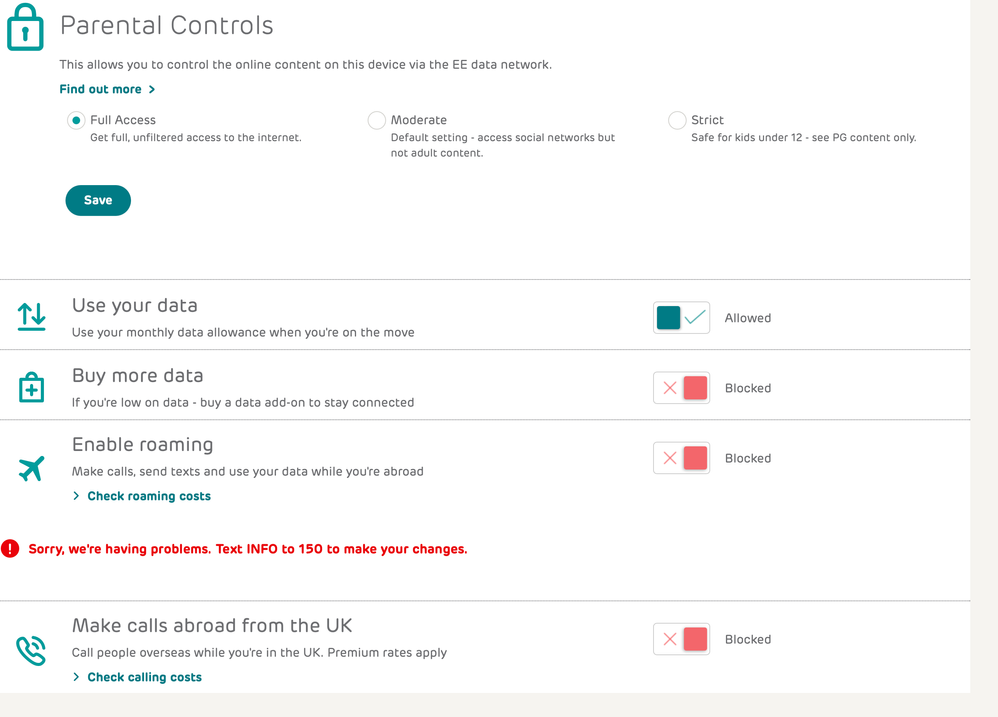Click the red error exclamation icon
The height and width of the screenshot is (717, 998).
tap(10, 548)
